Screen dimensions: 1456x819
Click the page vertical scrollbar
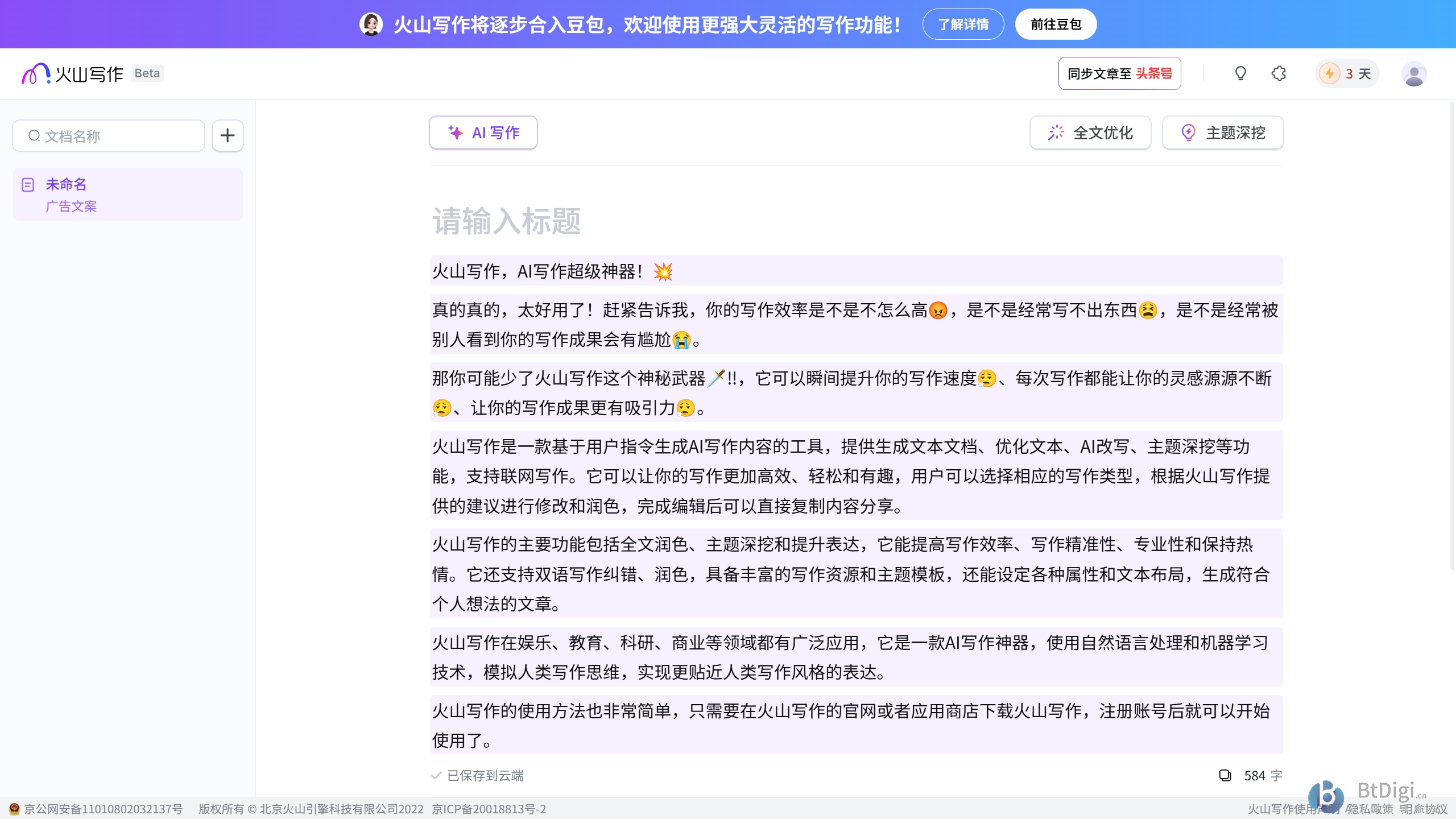tap(1451, 336)
